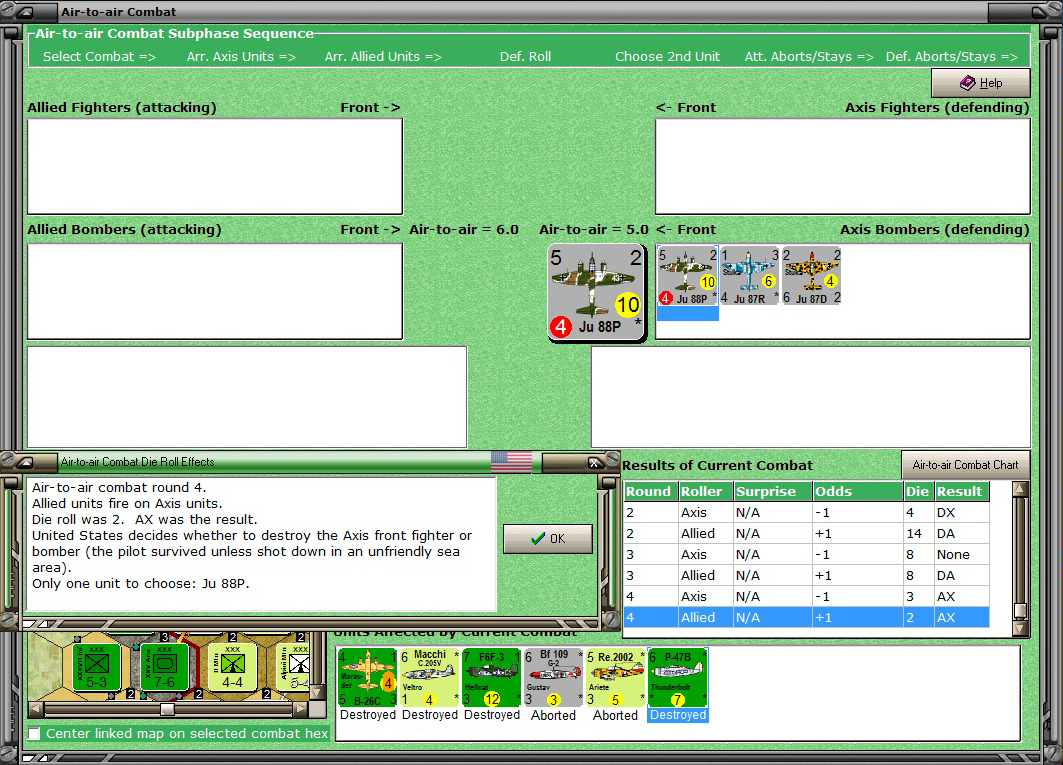
Task: Click the Air-to-air Combat window menu icon
Action: (x=24, y=12)
